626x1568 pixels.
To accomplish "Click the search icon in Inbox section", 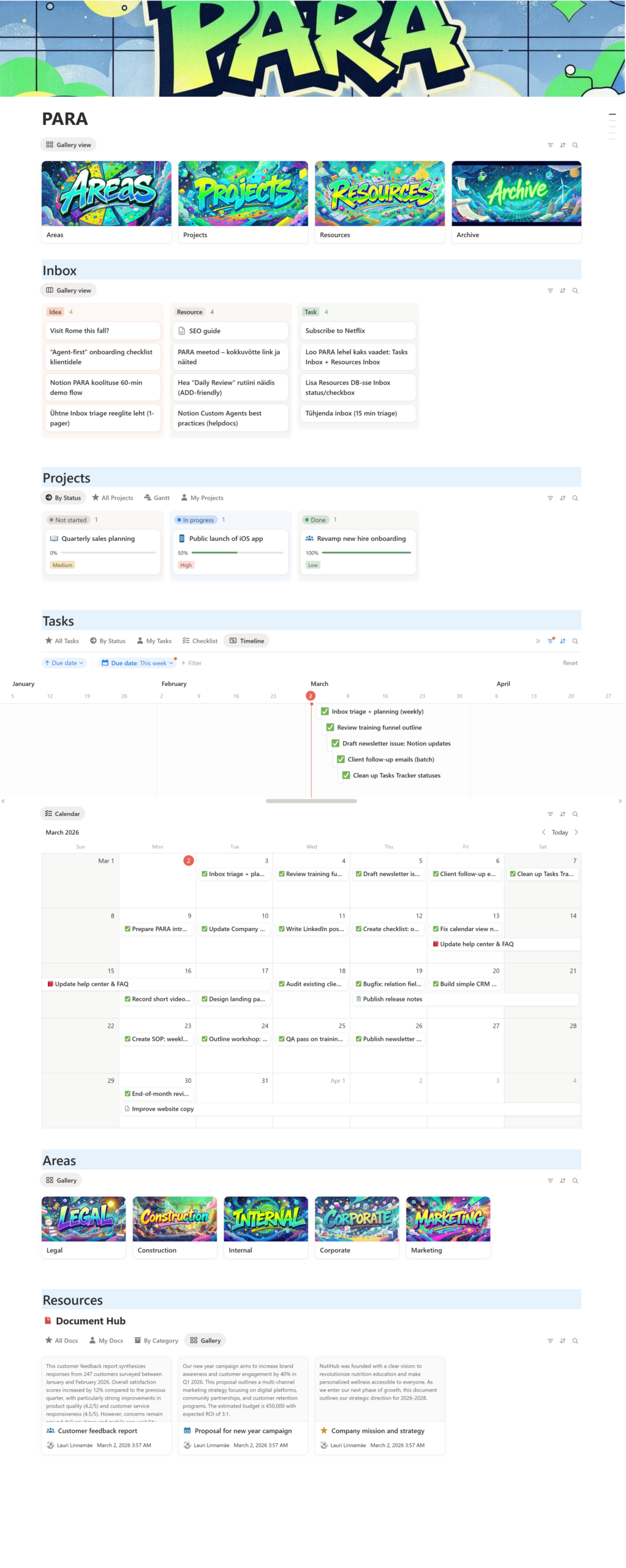I will tap(575, 291).
